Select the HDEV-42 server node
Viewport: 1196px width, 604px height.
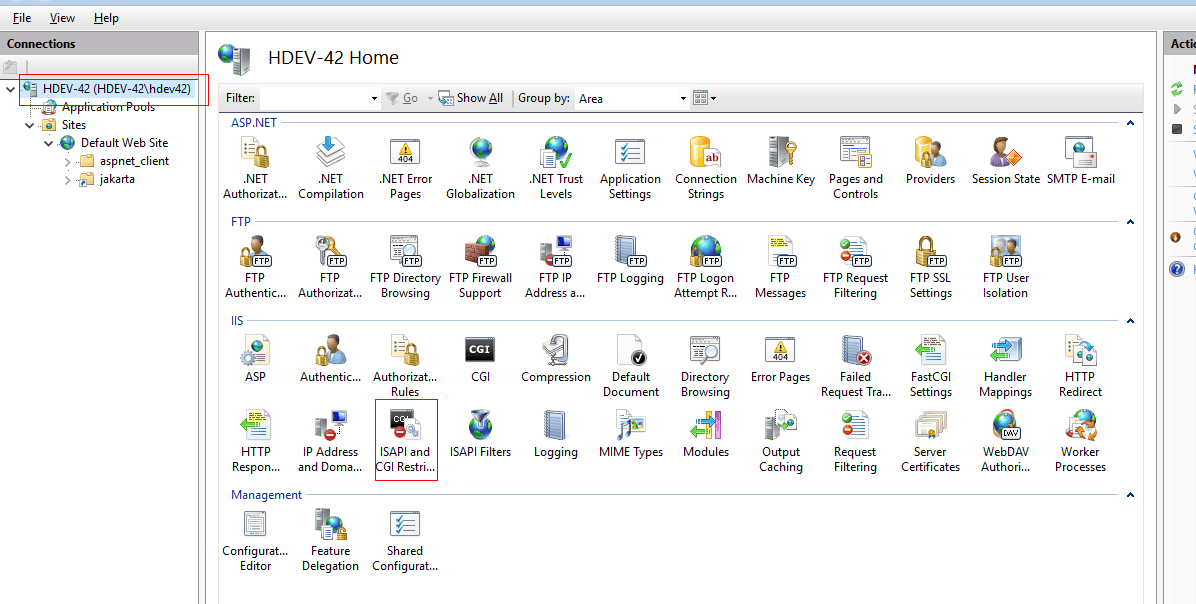(x=117, y=89)
